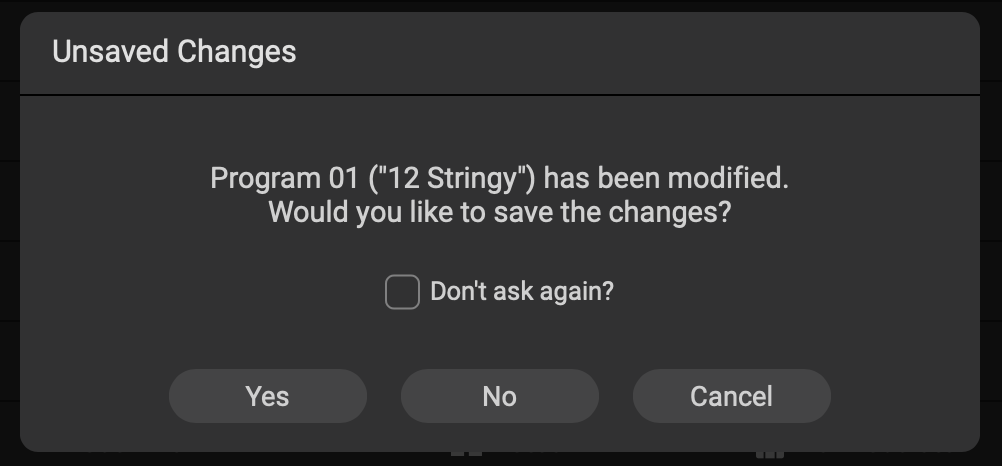Click the "Unsaved Changes" dialog title

[x=174, y=52]
